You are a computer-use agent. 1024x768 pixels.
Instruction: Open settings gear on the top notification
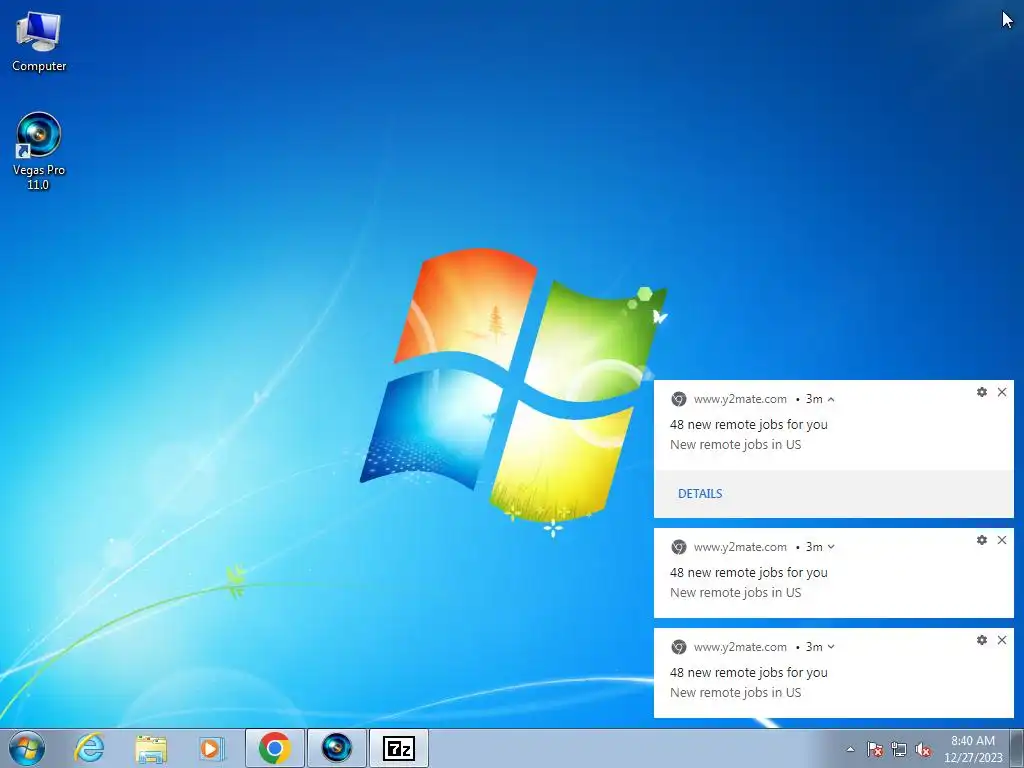982,392
